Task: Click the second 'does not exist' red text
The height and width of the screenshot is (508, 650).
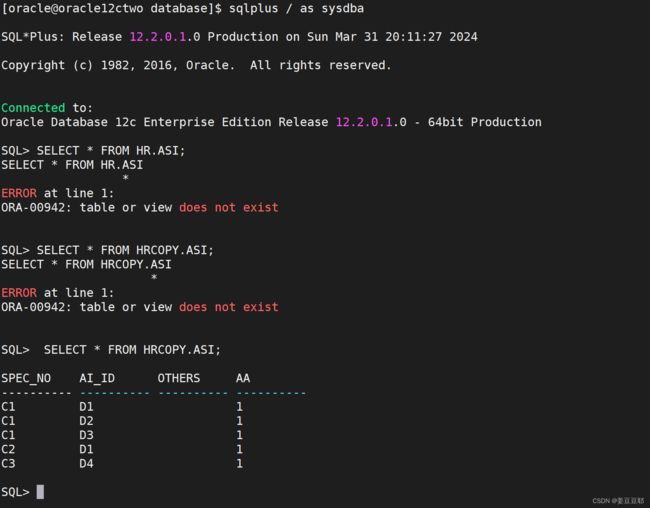Action: tap(229, 307)
